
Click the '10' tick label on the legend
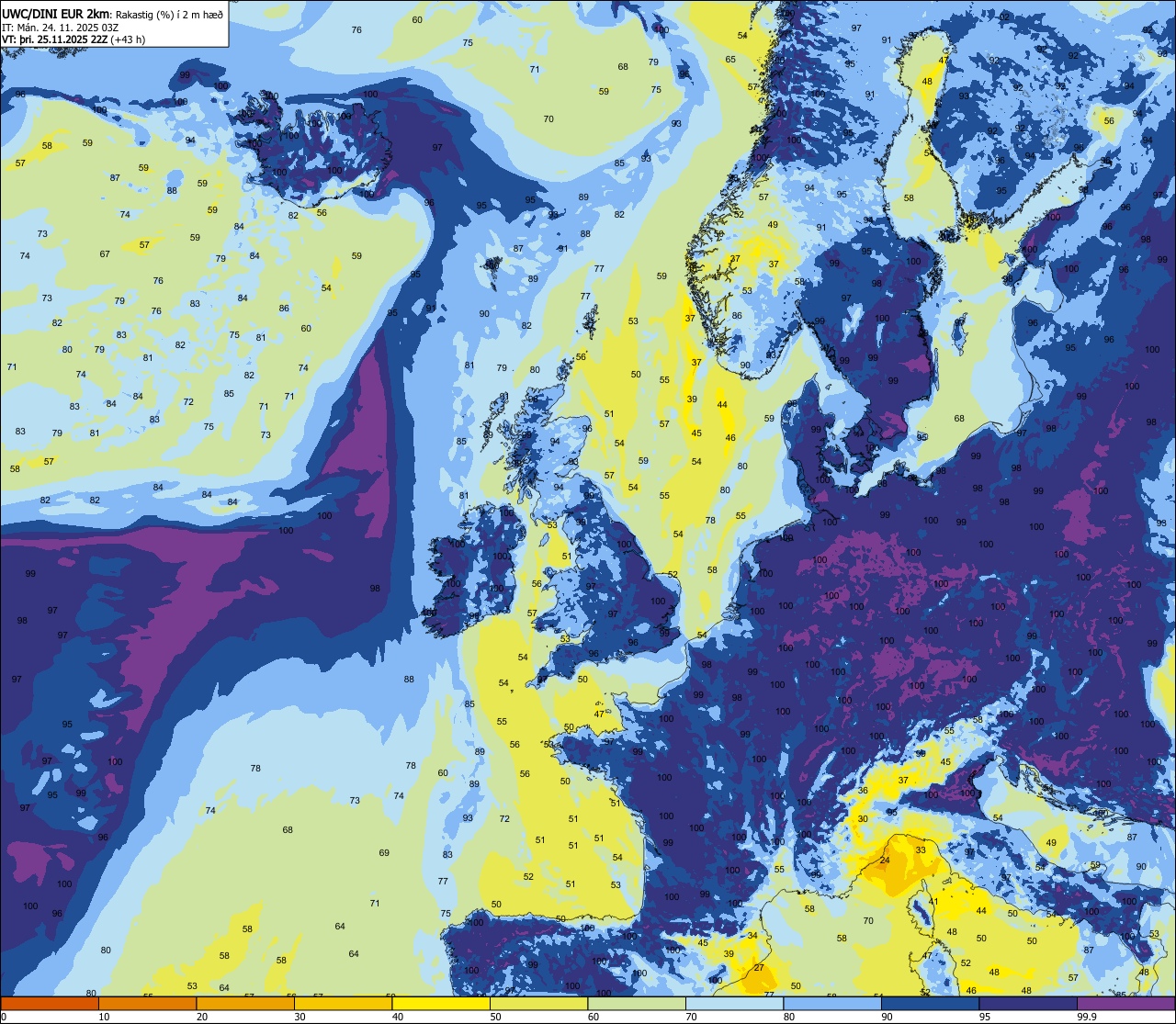[104, 1016]
